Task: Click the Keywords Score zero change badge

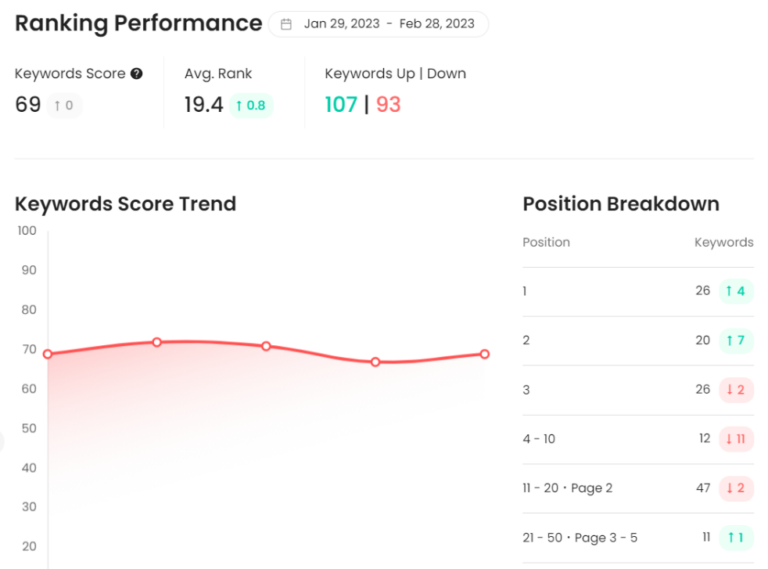Action: [64, 105]
